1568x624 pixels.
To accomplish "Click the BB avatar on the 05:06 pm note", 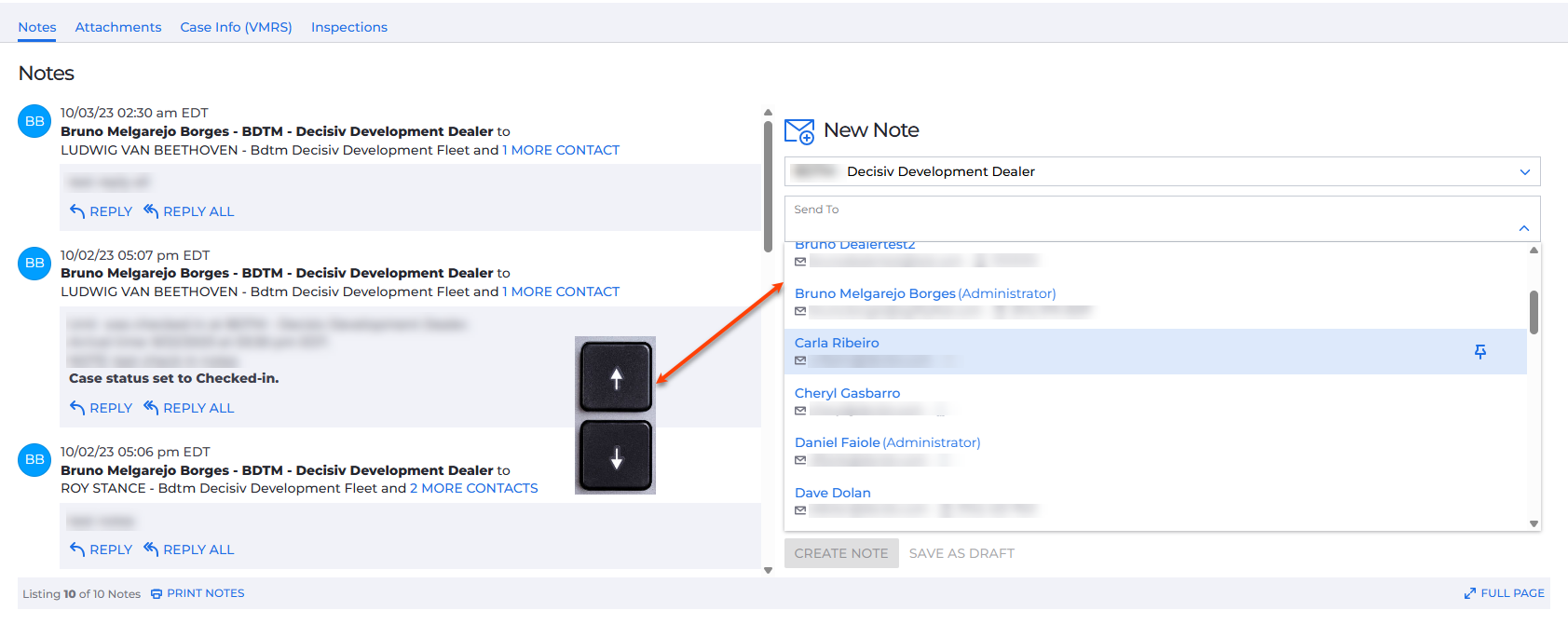I will coord(34,459).
